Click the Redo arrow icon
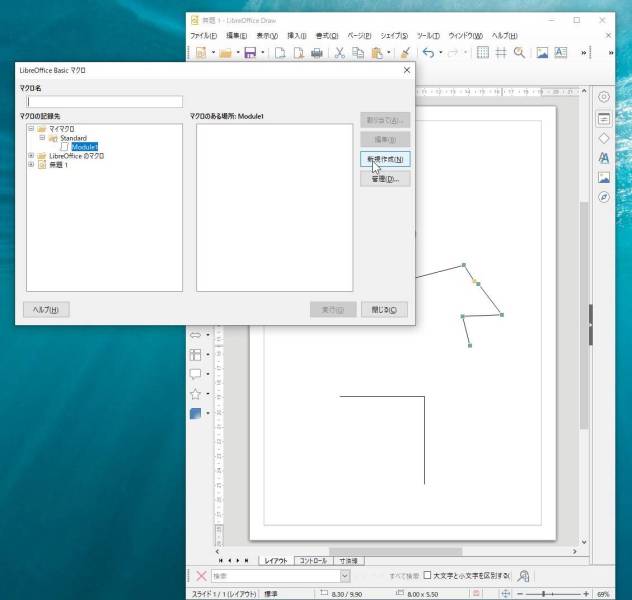The width and height of the screenshot is (632, 600). [453, 53]
